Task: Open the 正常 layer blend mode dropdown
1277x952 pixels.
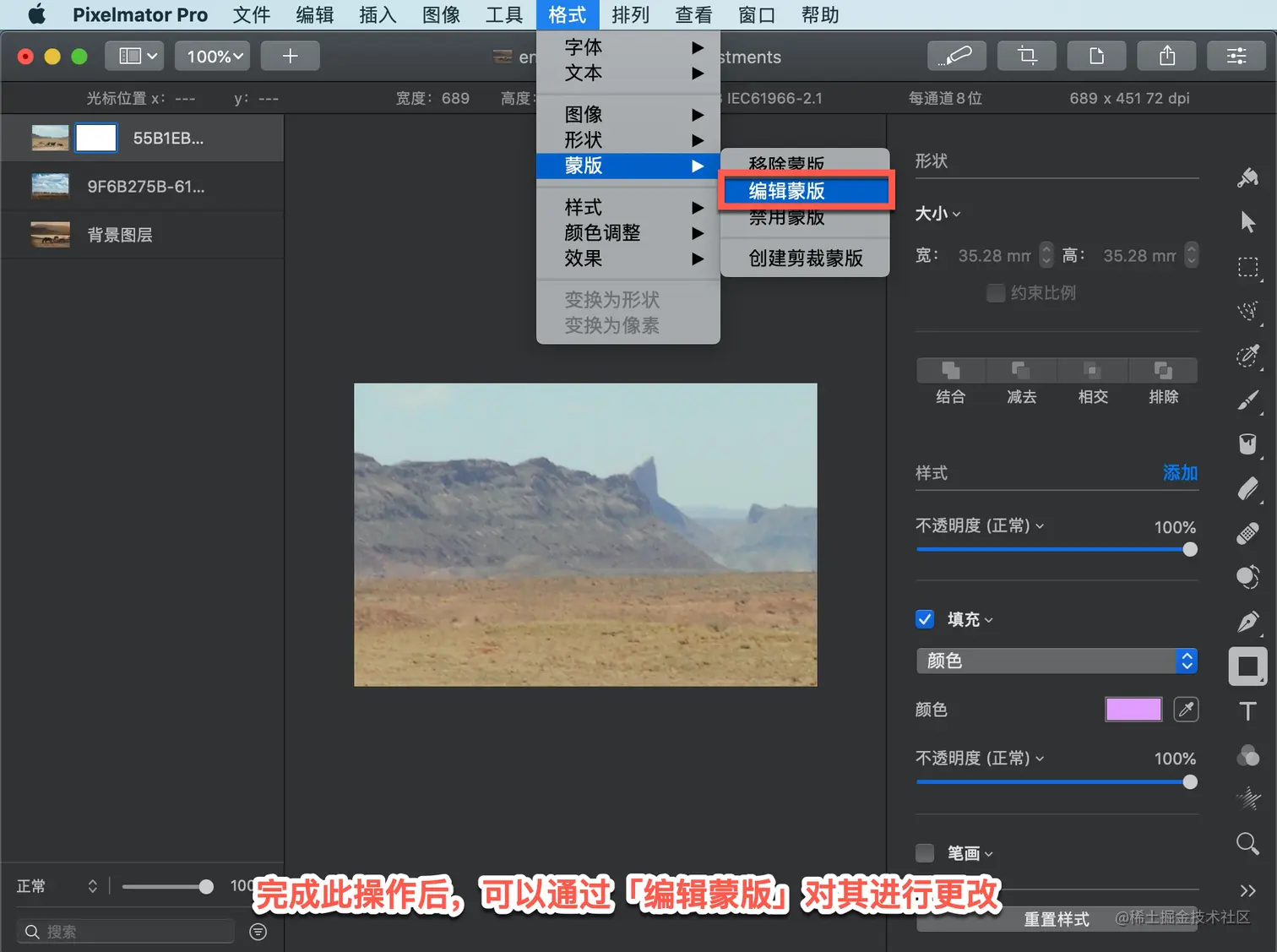Action: 57,886
